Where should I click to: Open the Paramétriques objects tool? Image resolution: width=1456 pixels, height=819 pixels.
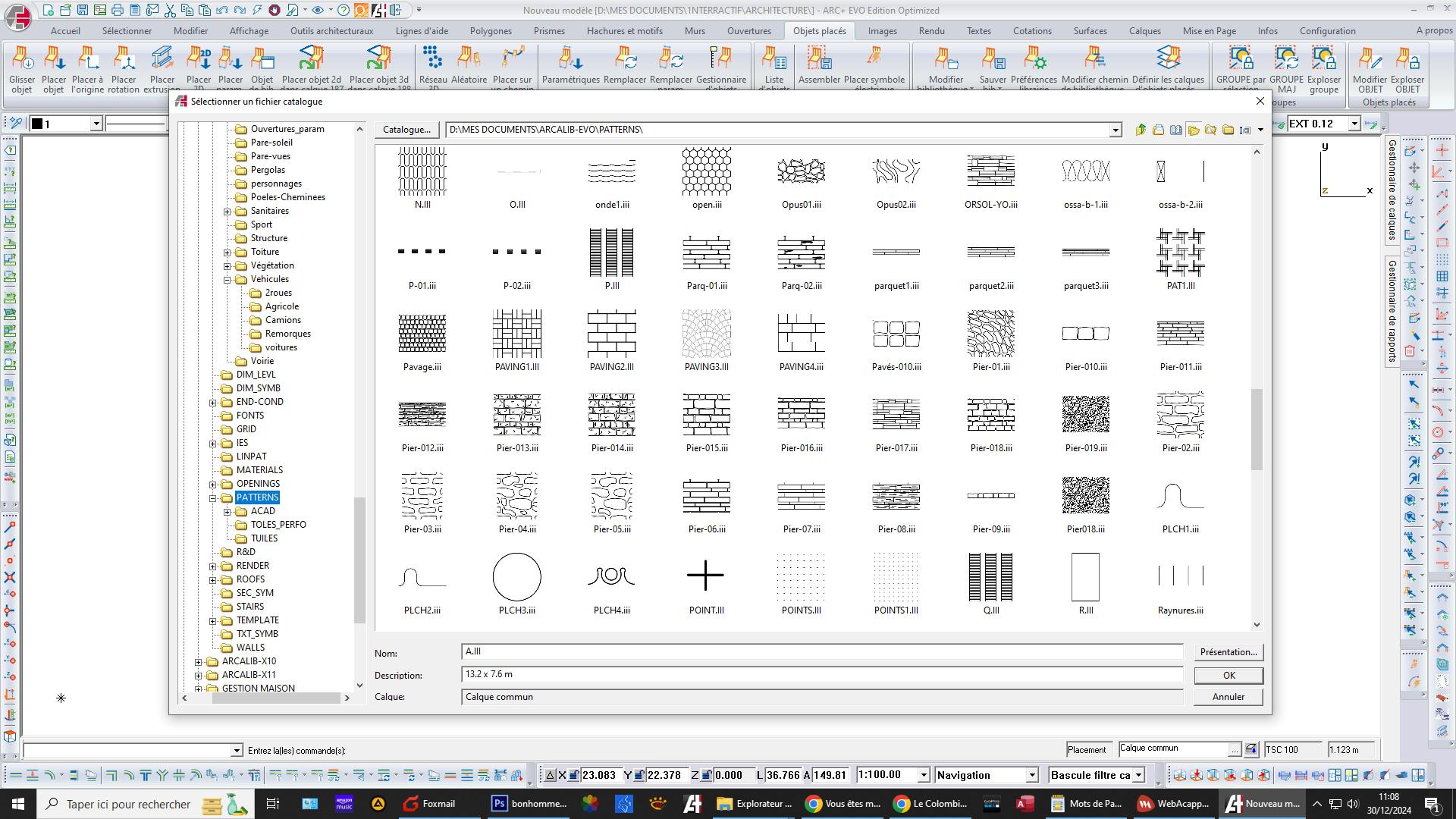570,68
